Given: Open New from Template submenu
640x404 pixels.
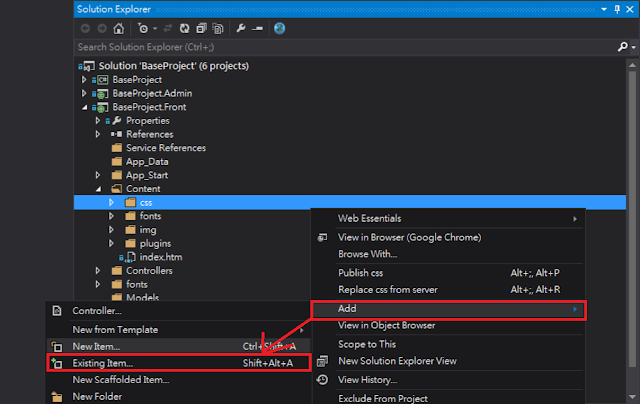Looking at the screenshot, I should (178, 330).
